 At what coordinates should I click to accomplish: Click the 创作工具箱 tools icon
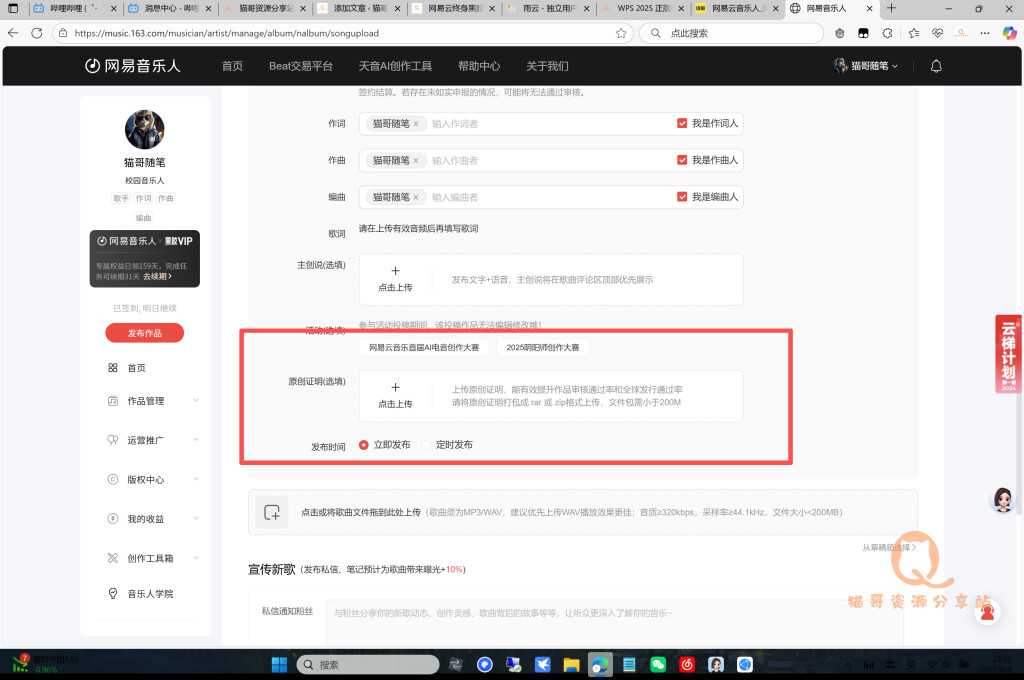point(112,558)
